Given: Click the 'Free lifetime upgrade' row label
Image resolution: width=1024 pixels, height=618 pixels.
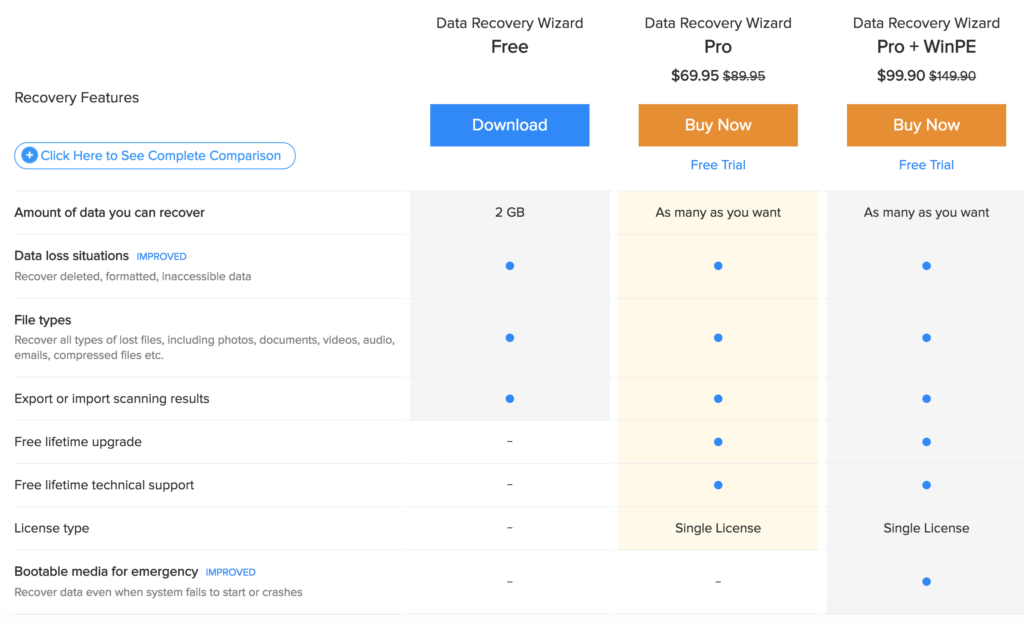Looking at the screenshot, I should click(x=78, y=442).
